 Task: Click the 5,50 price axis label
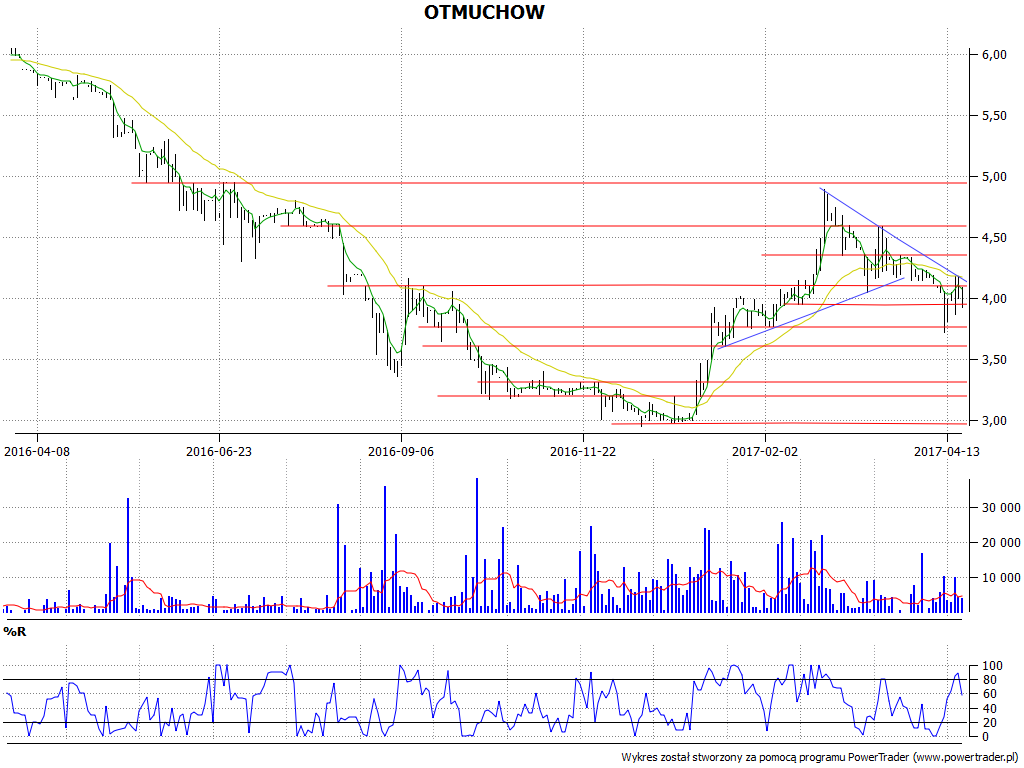[x=993, y=116]
